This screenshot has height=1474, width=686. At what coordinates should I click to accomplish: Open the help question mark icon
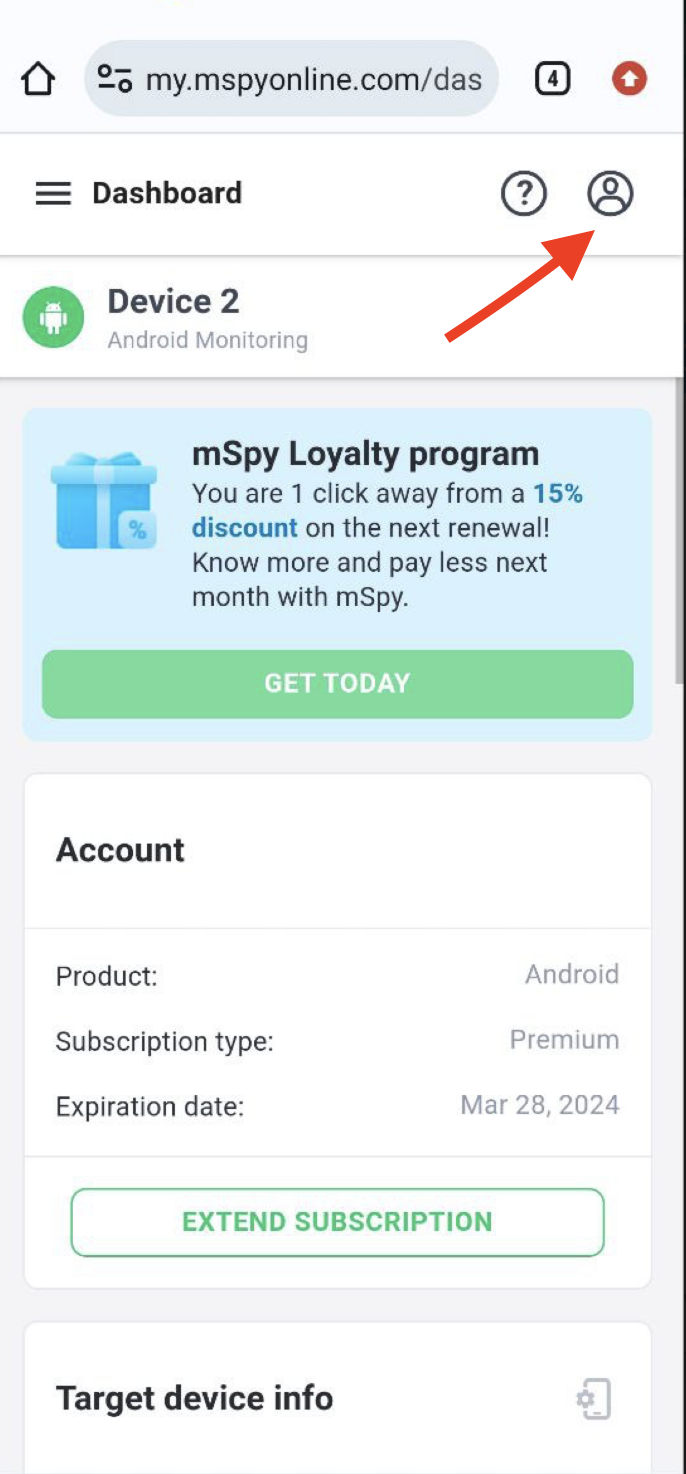pyautogui.click(x=524, y=193)
